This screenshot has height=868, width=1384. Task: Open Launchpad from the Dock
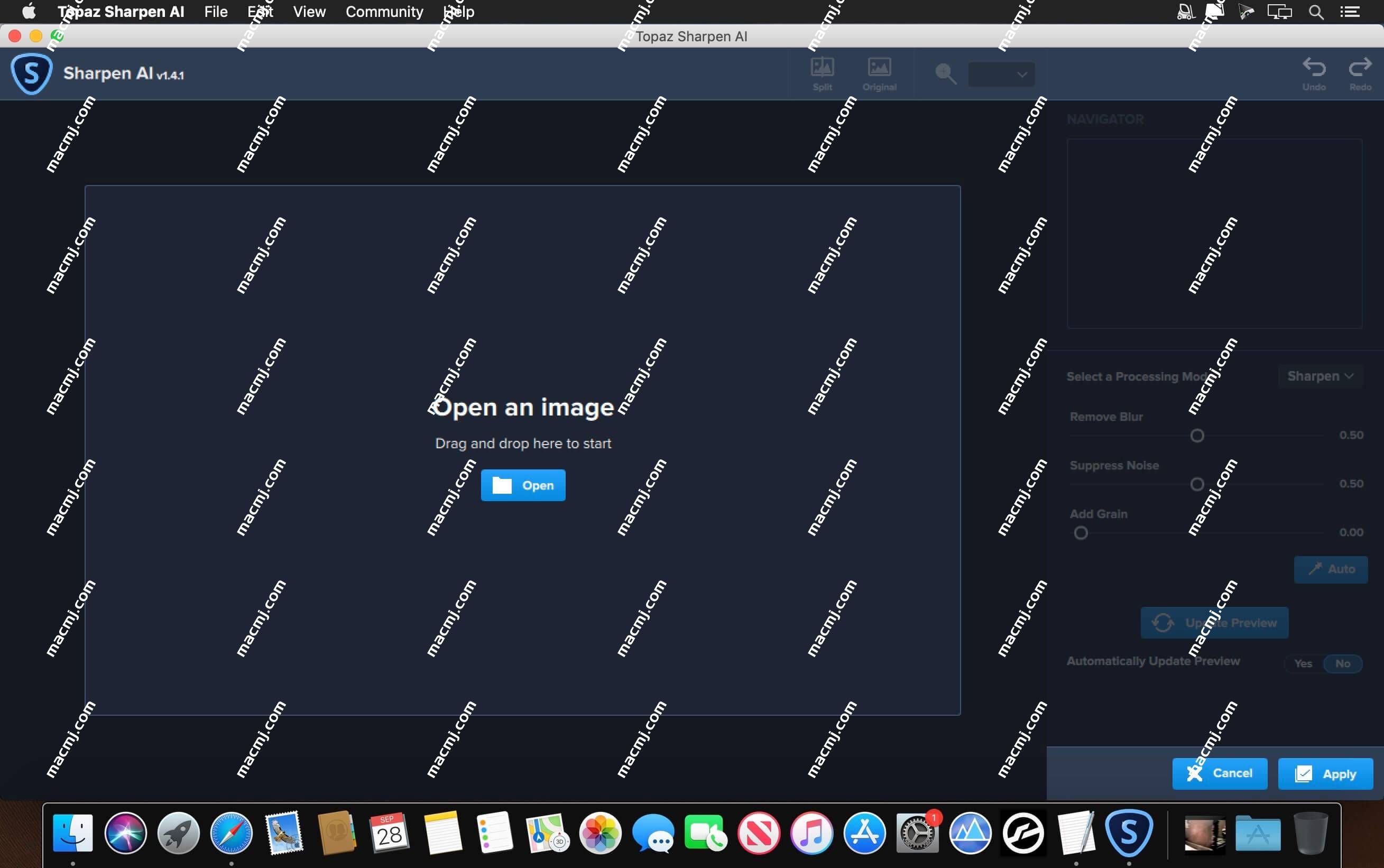coord(179,833)
